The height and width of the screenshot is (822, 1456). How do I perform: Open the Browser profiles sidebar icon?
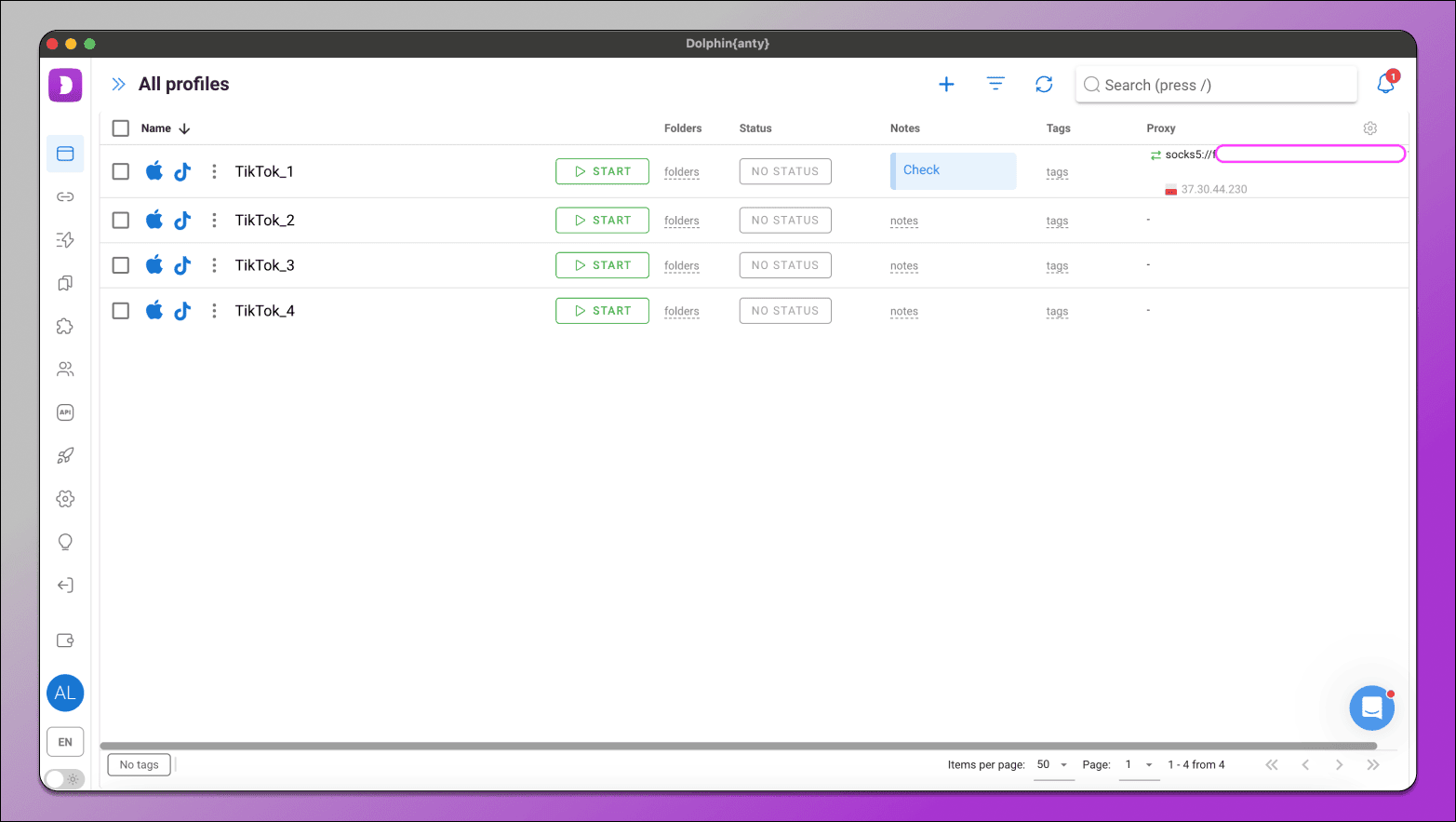(x=65, y=154)
